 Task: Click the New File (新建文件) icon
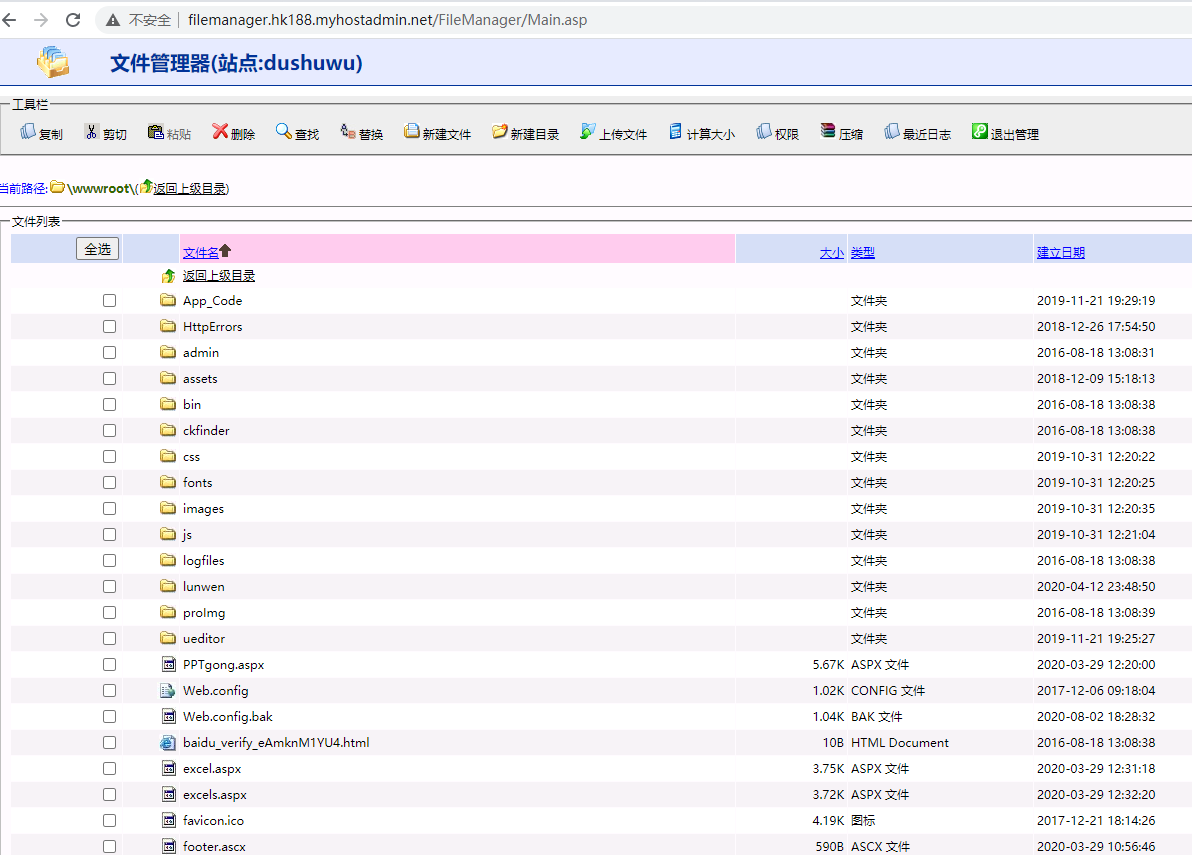coord(411,132)
